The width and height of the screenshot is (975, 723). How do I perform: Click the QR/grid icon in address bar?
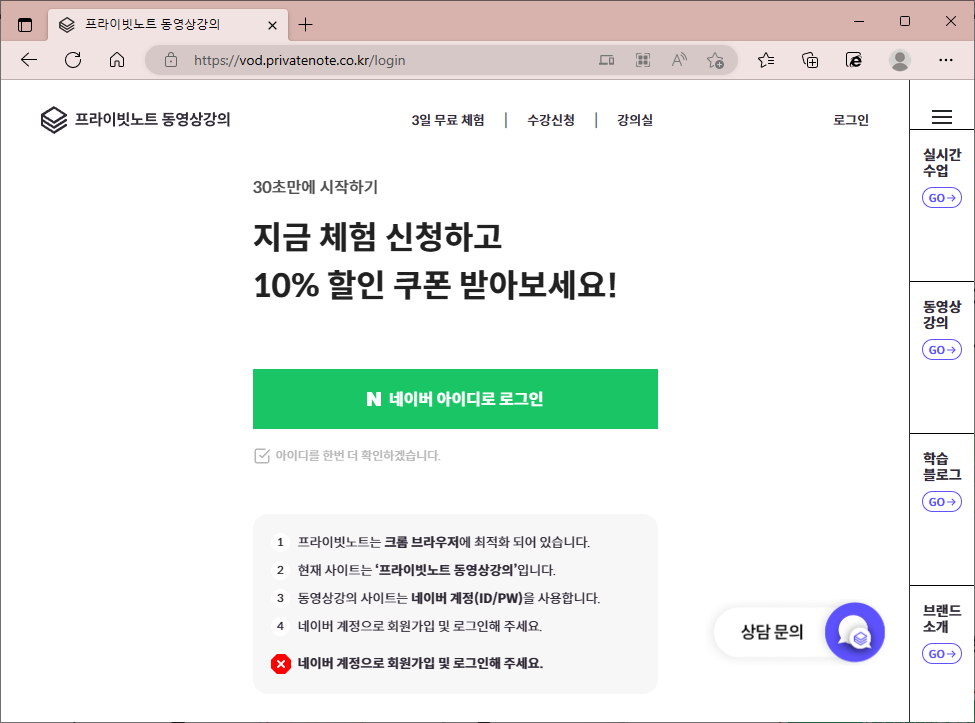pyautogui.click(x=643, y=60)
